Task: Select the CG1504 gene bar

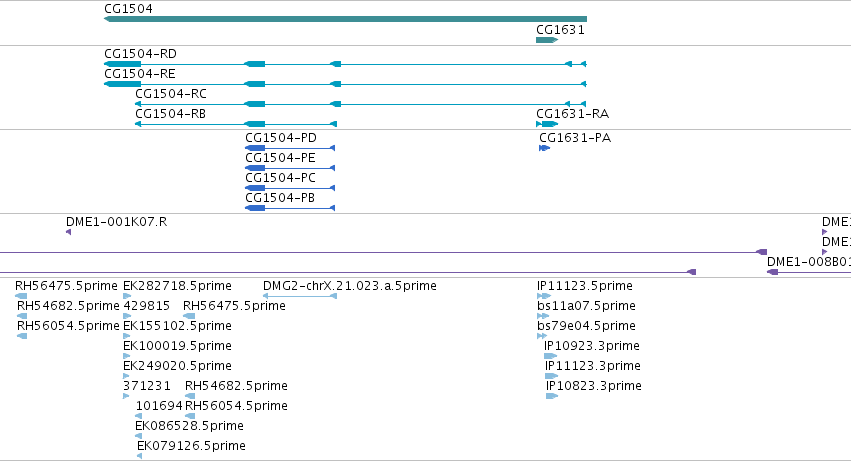Action: coord(345,19)
